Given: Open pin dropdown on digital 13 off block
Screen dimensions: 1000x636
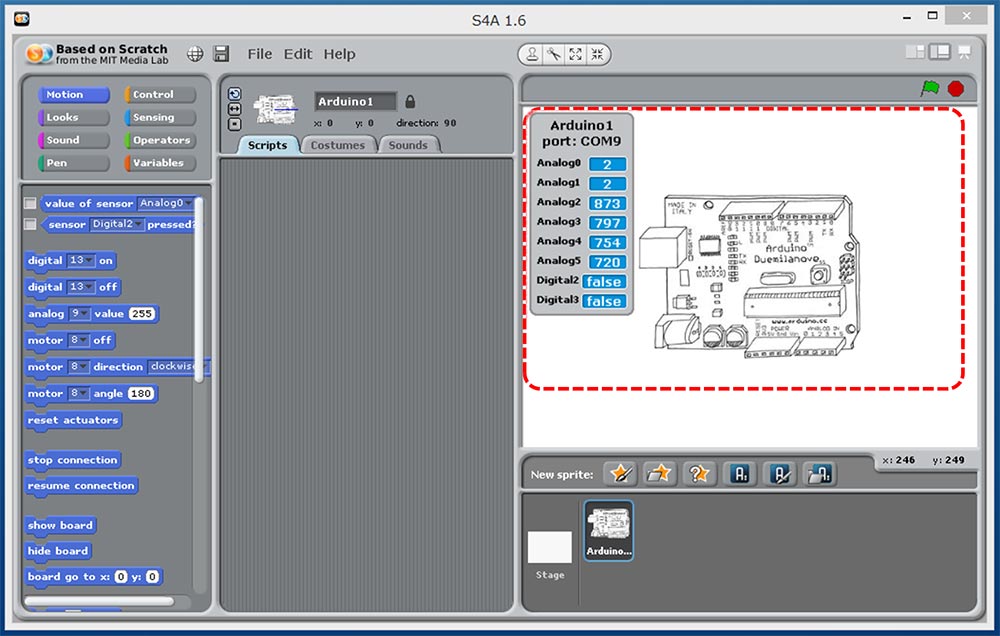Looking at the screenshot, I should tap(81, 287).
